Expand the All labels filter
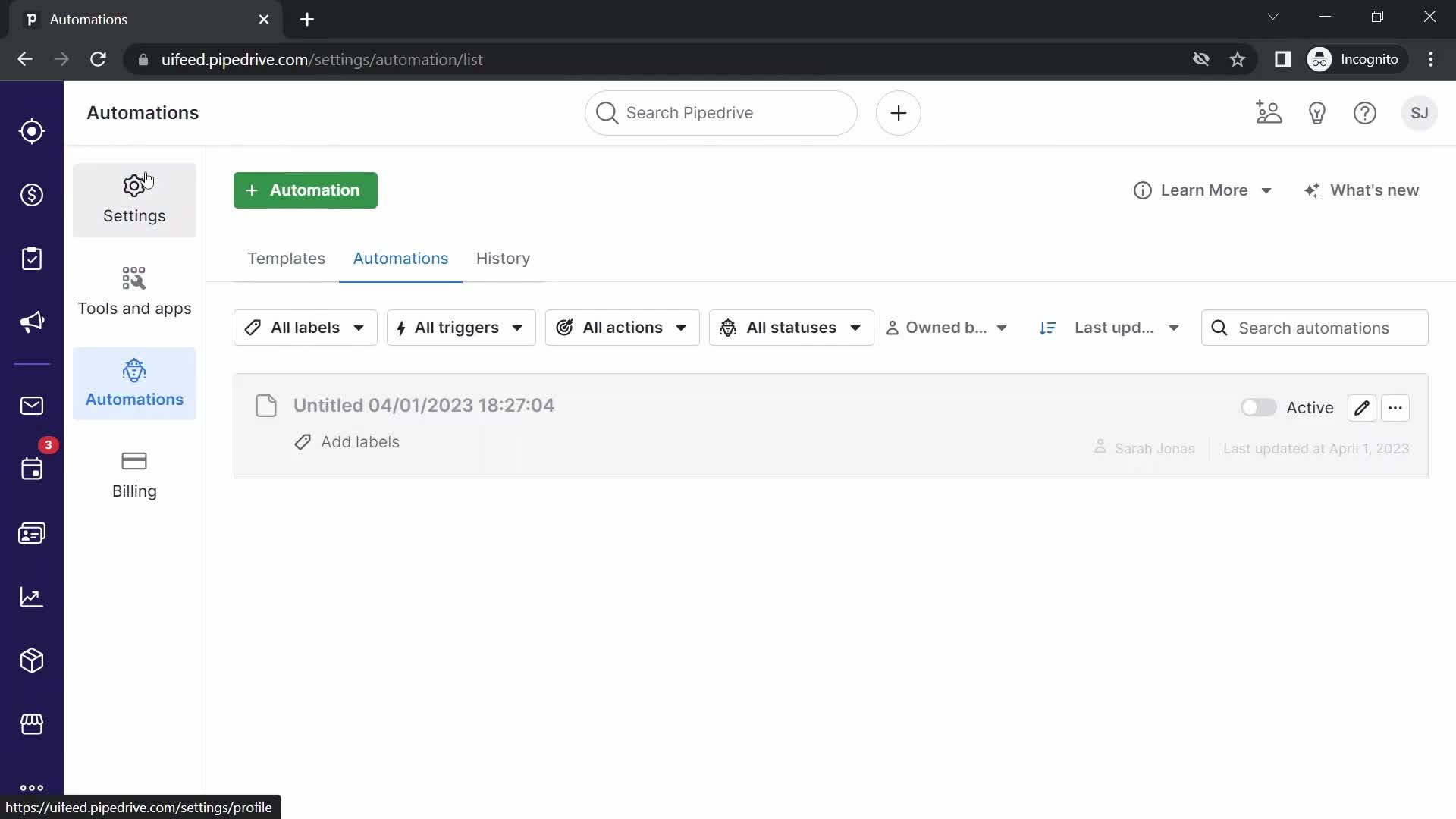 tap(305, 328)
